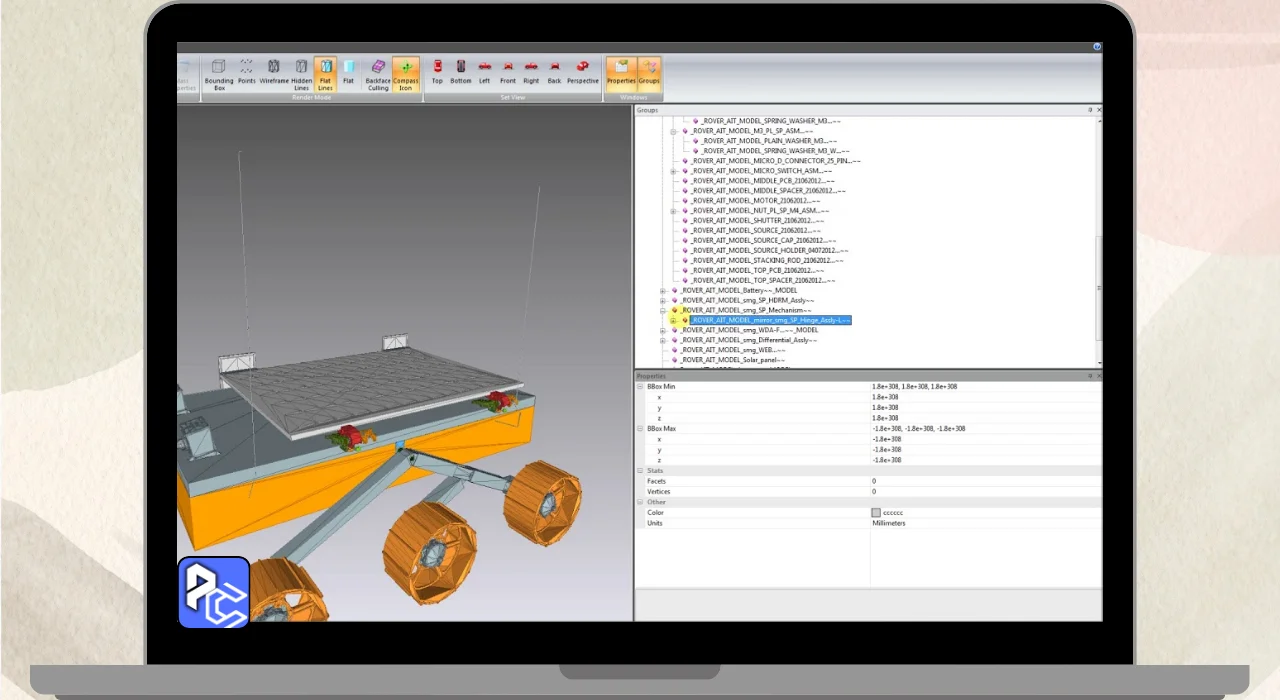The width and height of the screenshot is (1280, 700).
Task: Switch to Points render mode
Action: click(x=246, y=72)
